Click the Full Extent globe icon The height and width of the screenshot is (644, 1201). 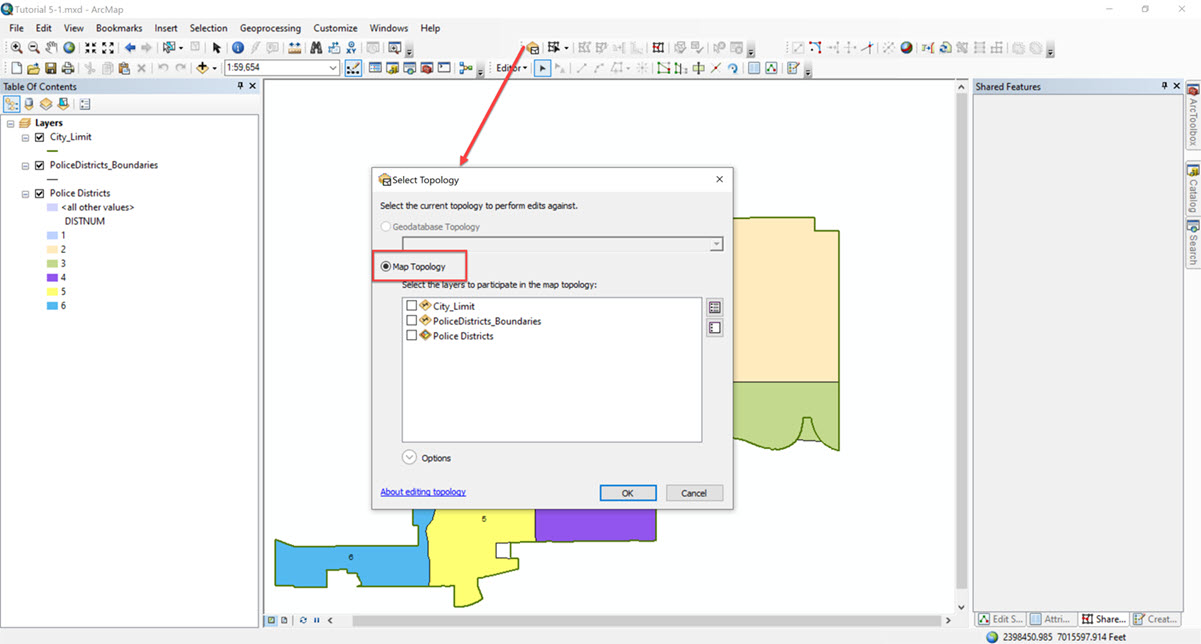69,47
